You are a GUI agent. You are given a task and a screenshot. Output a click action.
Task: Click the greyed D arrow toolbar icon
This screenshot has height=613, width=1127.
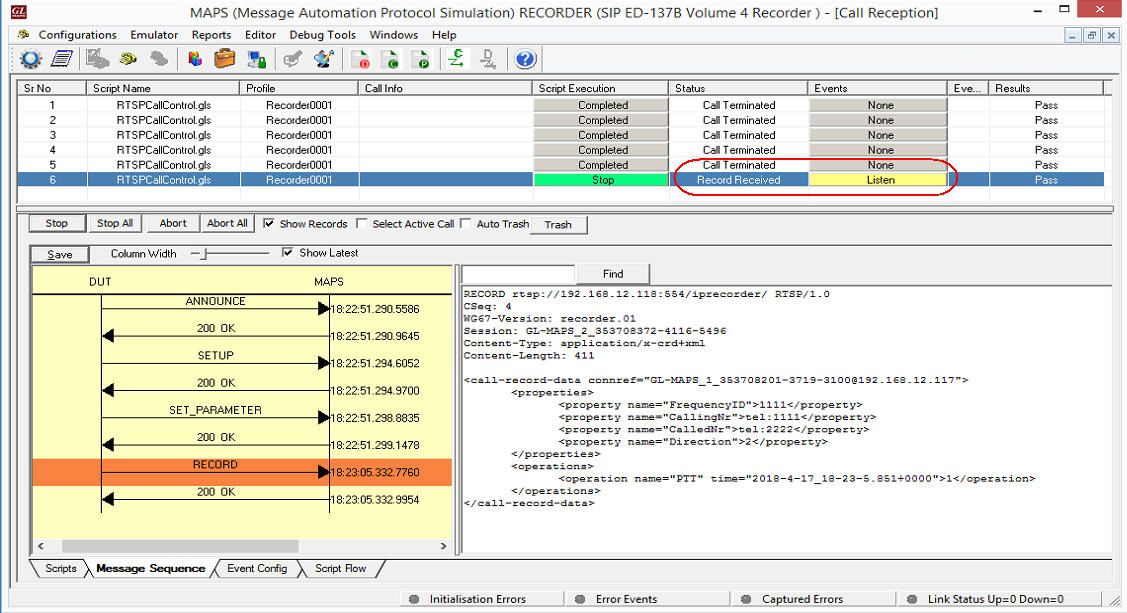[x=488, y=59]
